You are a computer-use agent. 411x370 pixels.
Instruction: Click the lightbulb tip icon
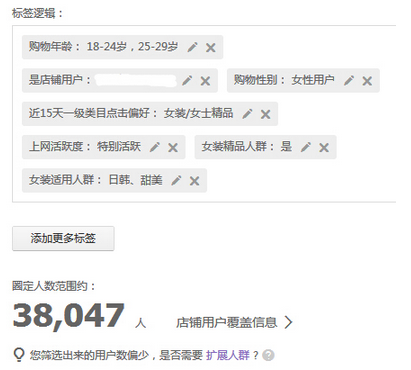(19, 355)
